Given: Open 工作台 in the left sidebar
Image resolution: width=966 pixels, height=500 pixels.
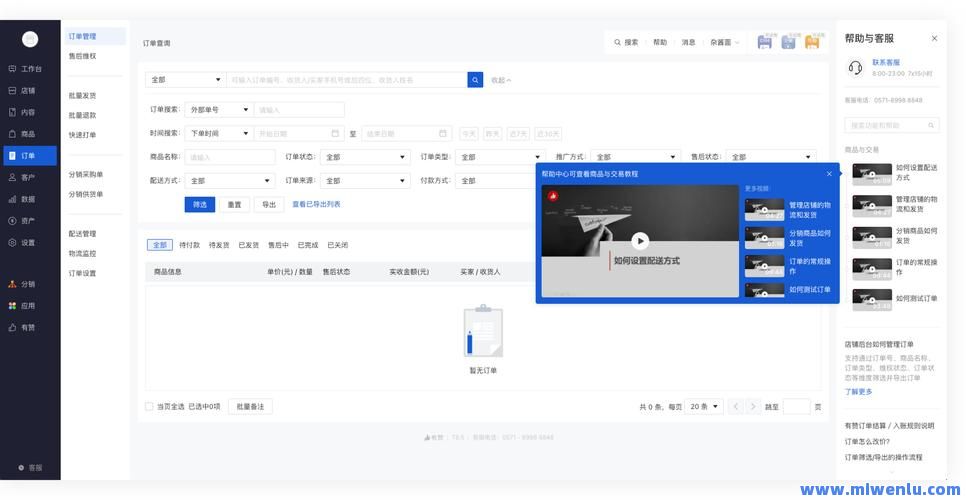Looking at the screenshot, I should pos(30,69).
